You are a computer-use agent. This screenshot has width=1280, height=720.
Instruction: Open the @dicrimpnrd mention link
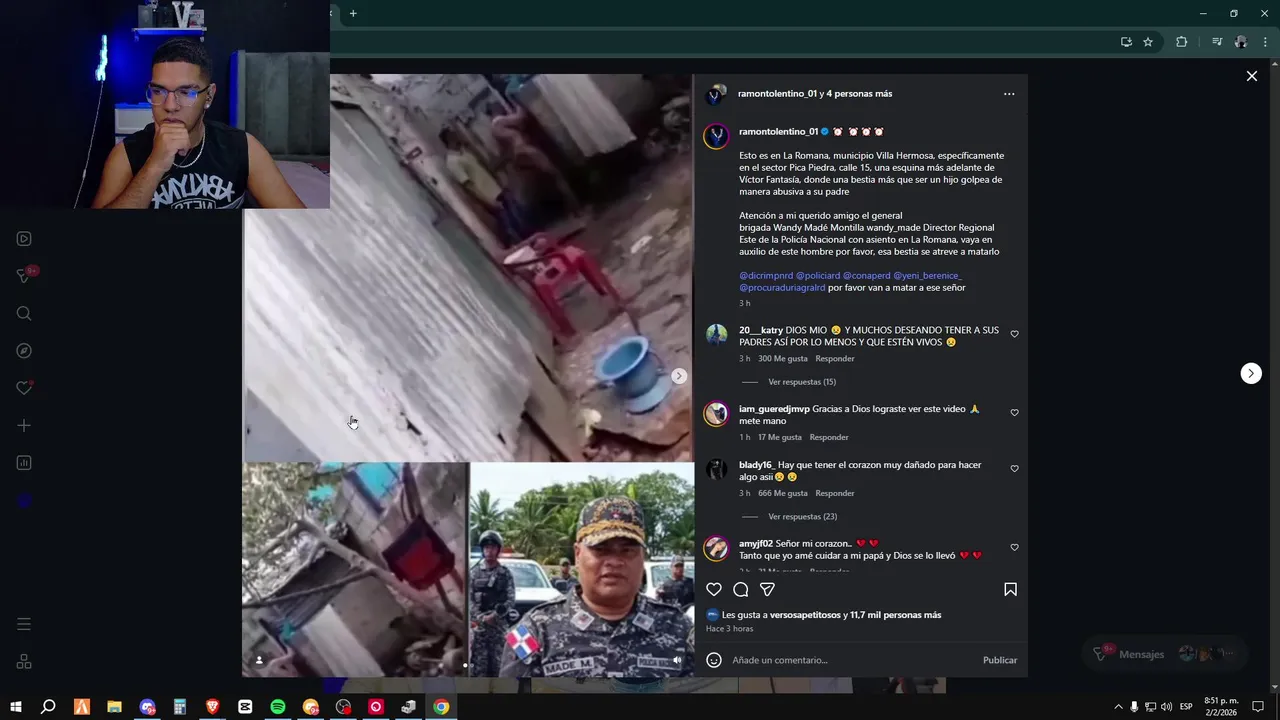[766, 276]
